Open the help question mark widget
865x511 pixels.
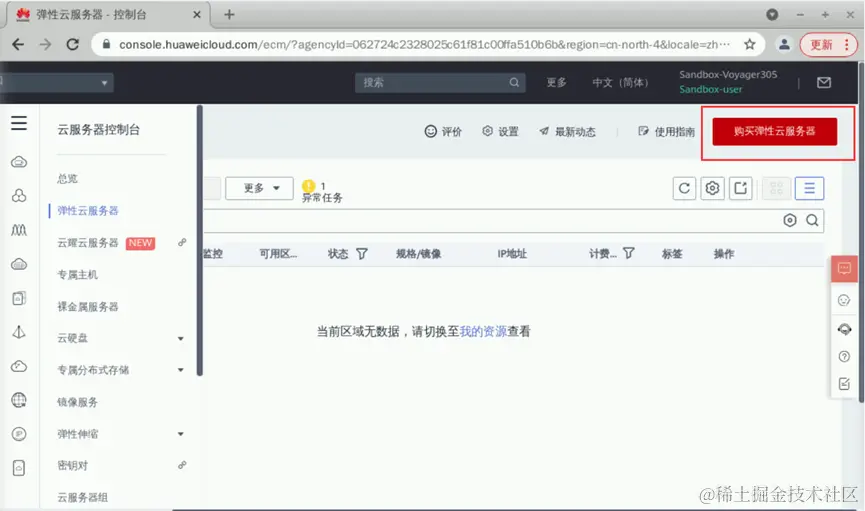point(844,356)
